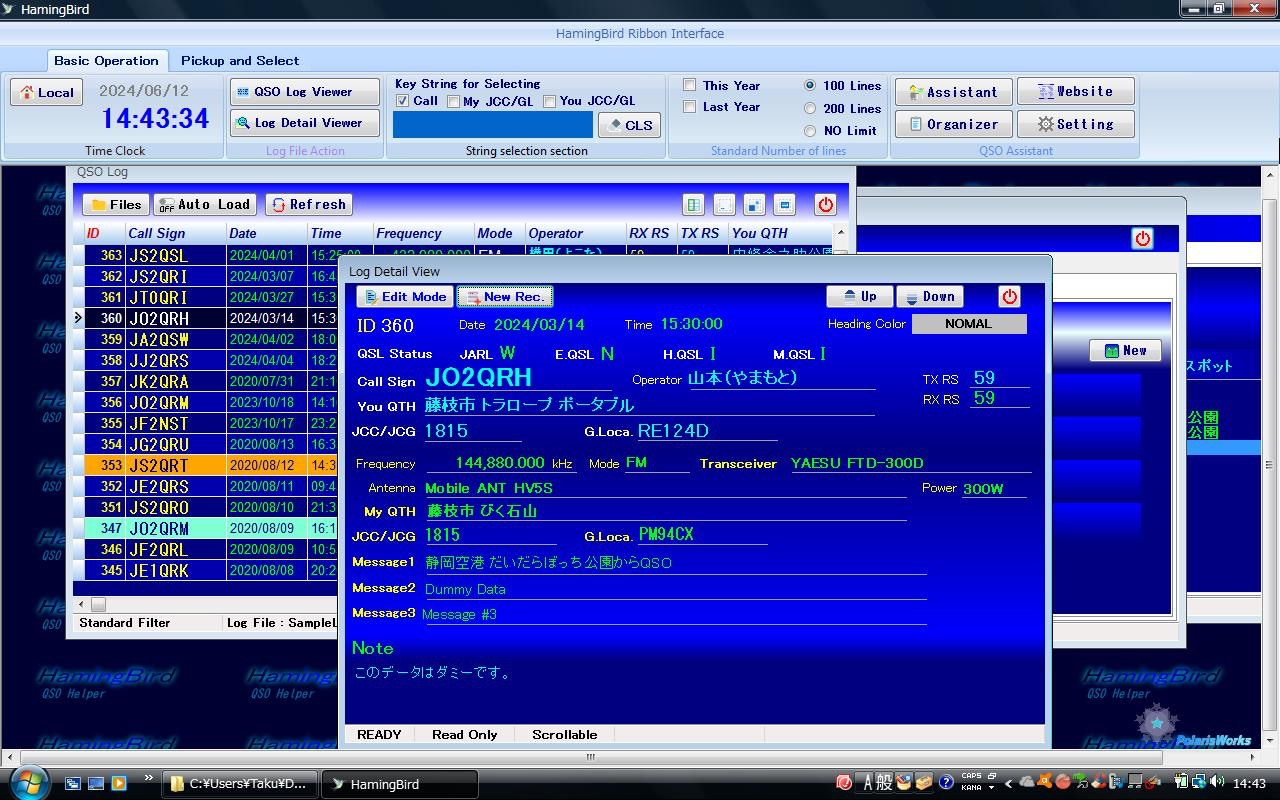
Task: Clear key string with CLS button
Action: (629, 125)
